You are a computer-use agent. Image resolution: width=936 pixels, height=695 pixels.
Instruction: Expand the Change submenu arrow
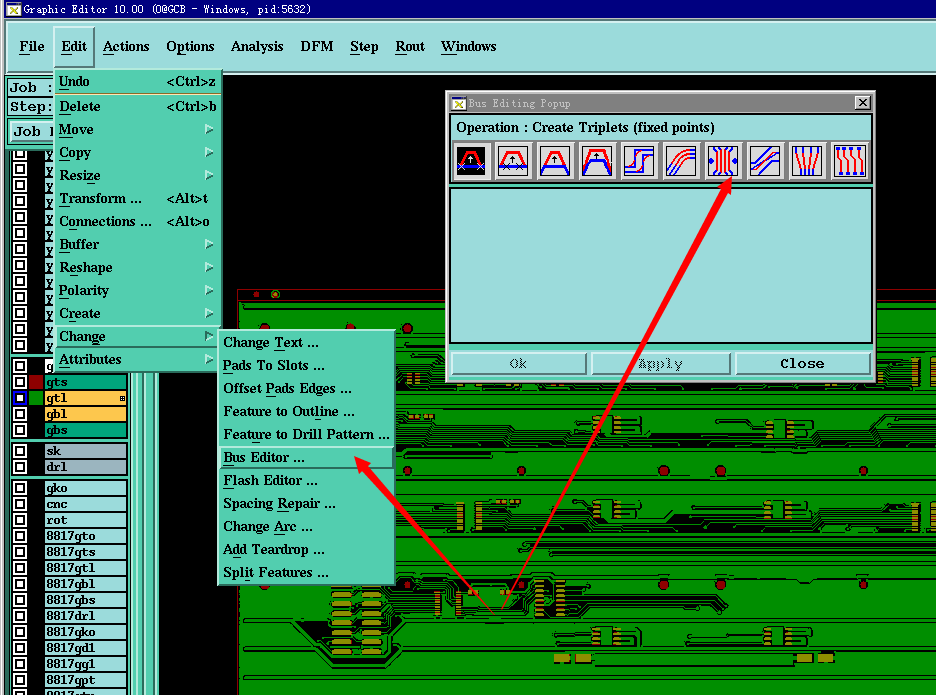point(209,336)
